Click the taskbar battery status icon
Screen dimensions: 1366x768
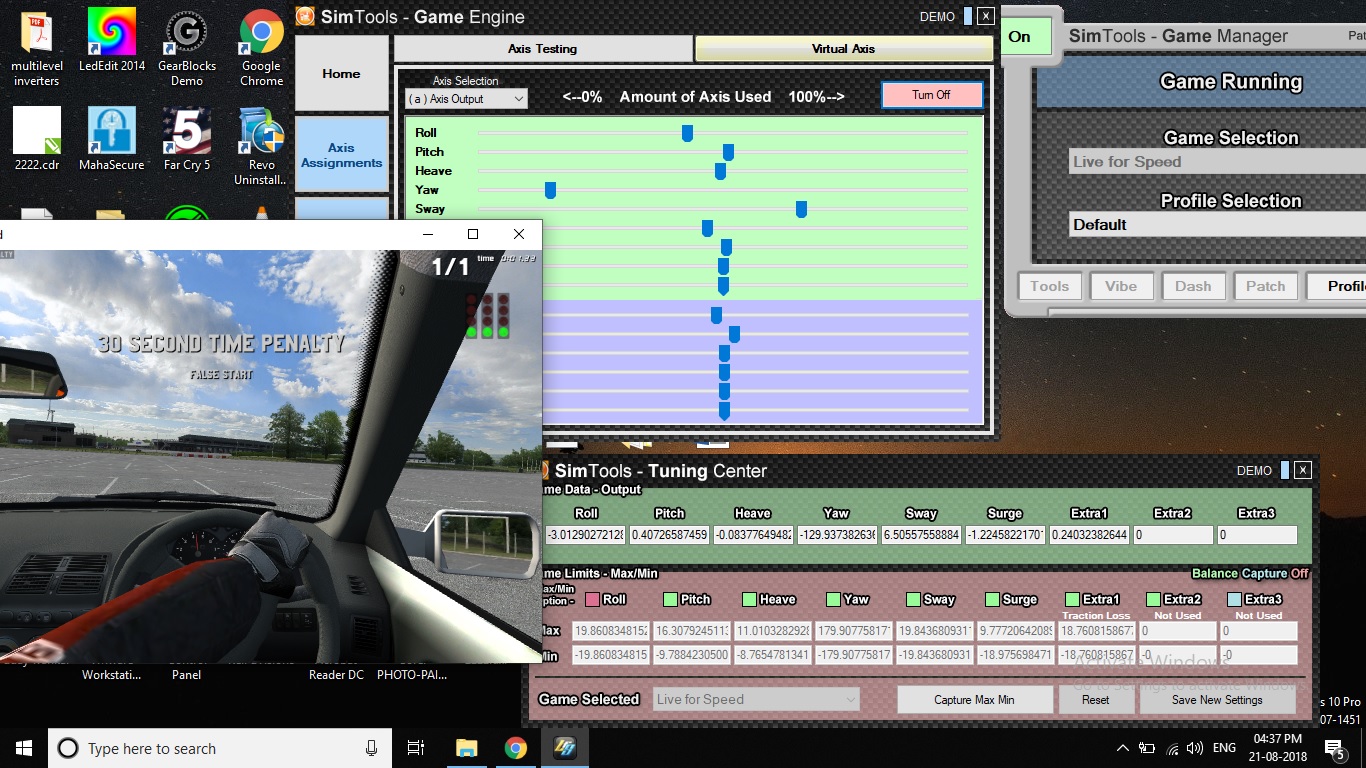point(1147,748)
